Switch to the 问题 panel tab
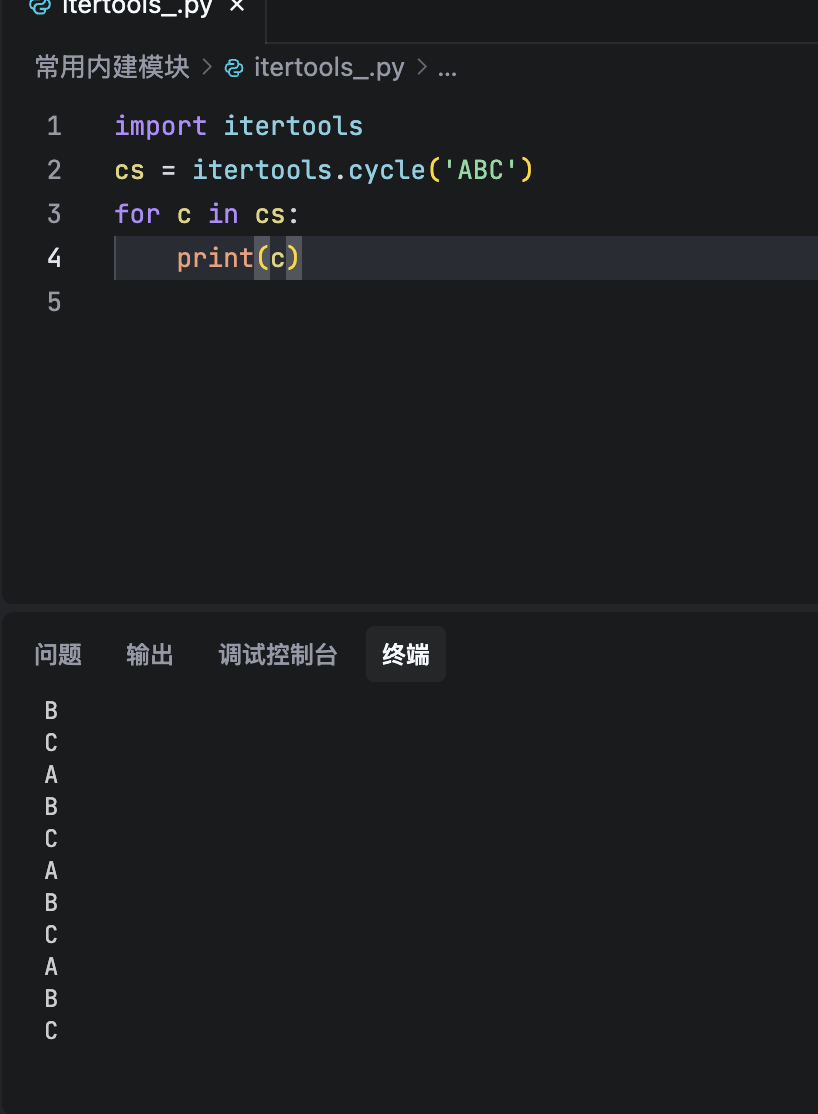Viewport: 818px width, 1114px height. tap(58, 653)
